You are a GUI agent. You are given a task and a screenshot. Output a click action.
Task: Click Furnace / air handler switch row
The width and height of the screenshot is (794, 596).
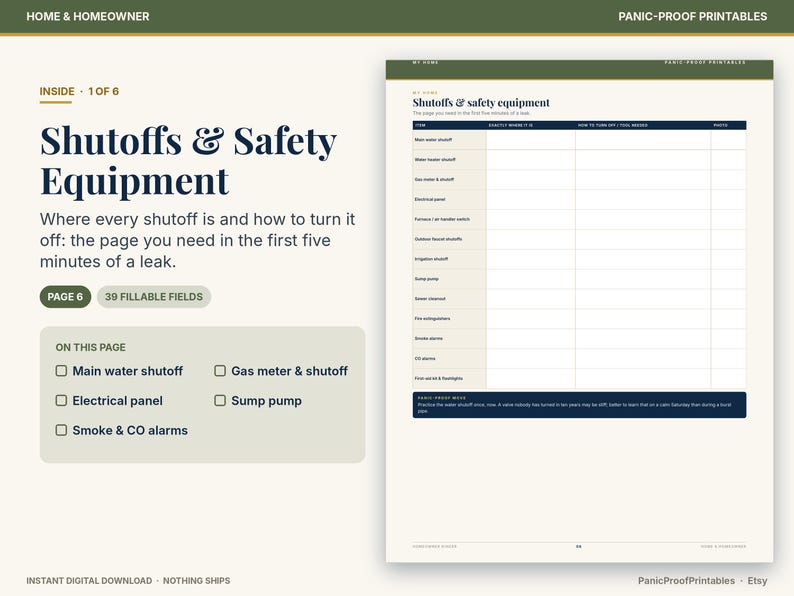click(579, 219)
